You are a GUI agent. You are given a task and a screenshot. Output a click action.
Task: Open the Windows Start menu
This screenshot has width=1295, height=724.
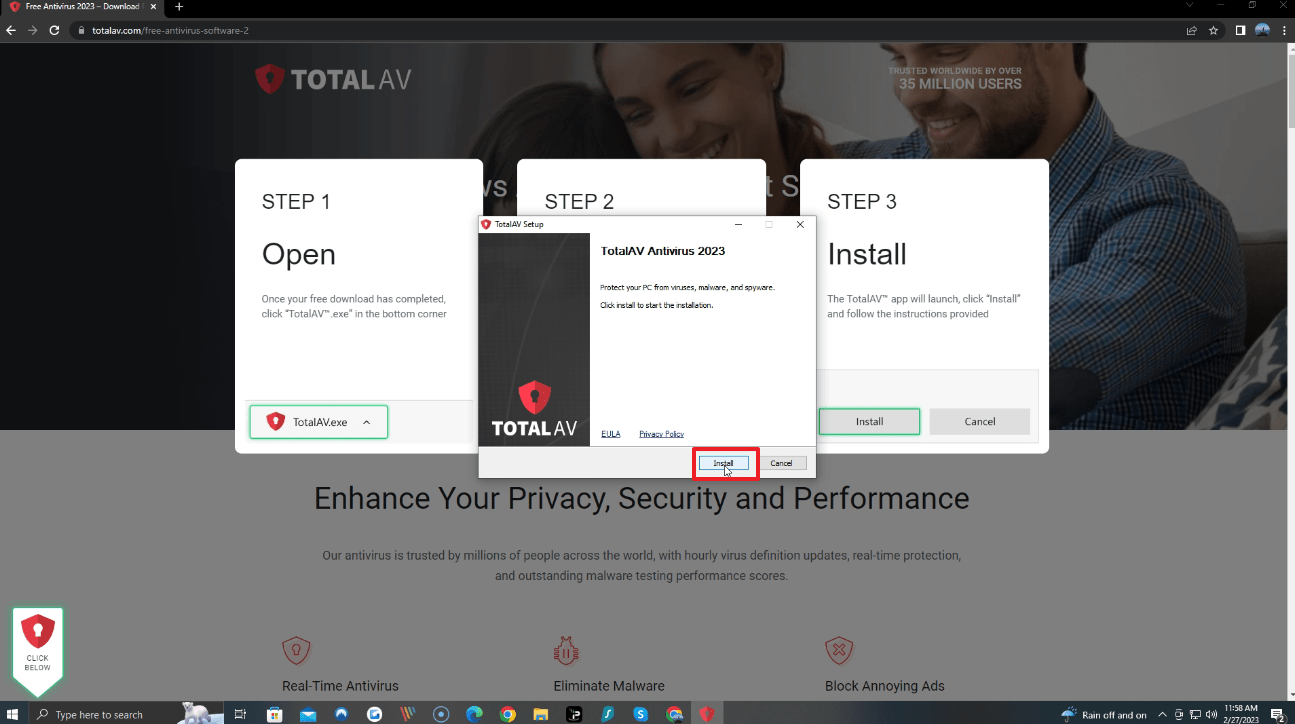click(14, 714)
